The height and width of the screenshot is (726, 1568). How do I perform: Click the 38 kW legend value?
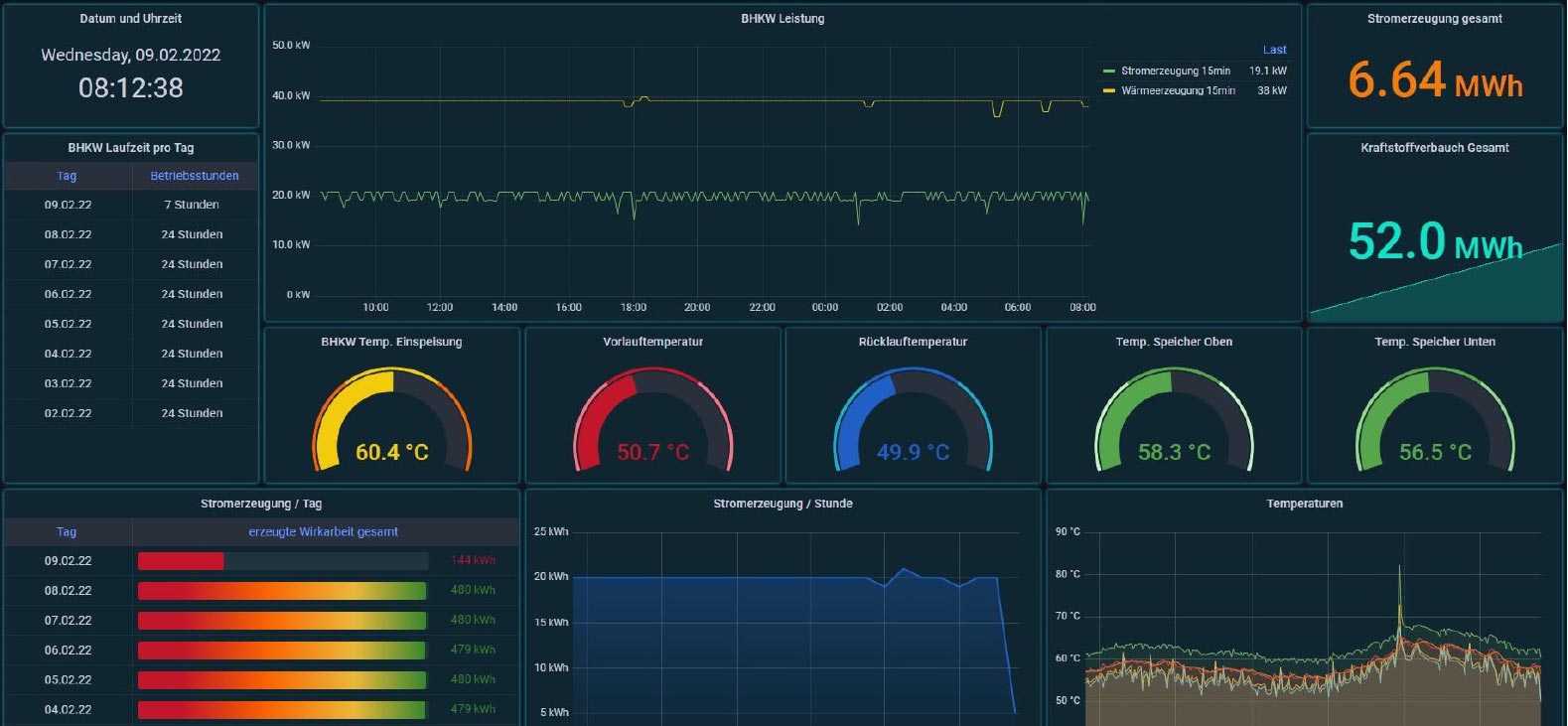1272,90
